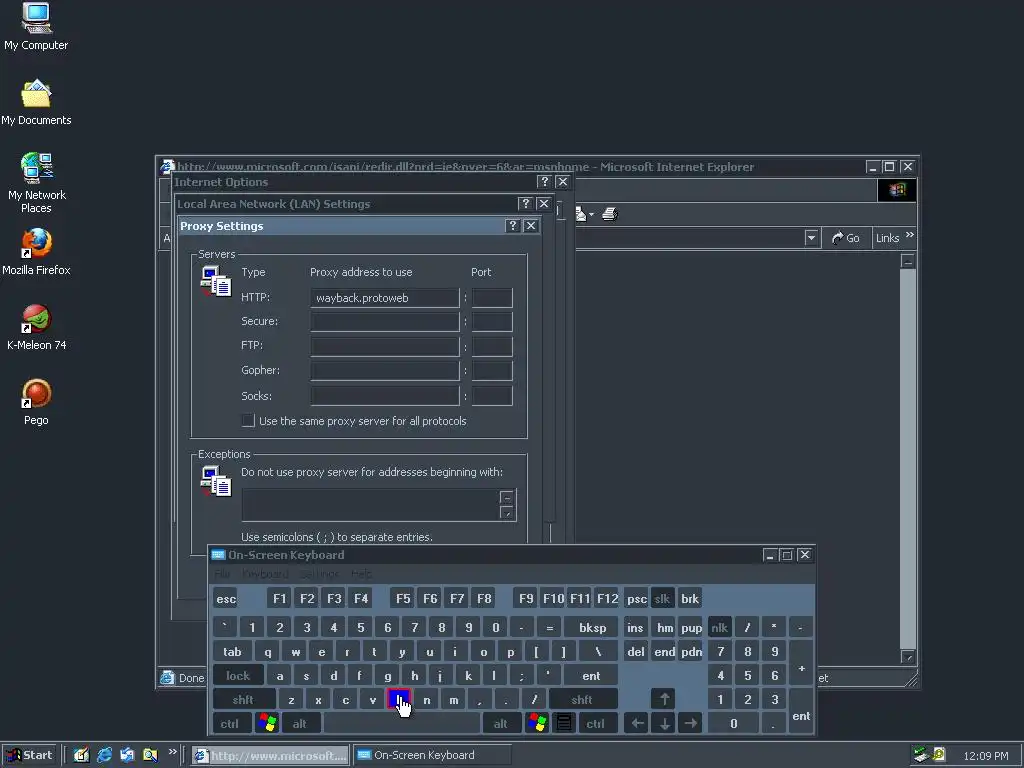This screenshot has width=1024, height=768.
Task: Click up arrow key on On-Screen Keyboard
Action: tap(664, 699)
